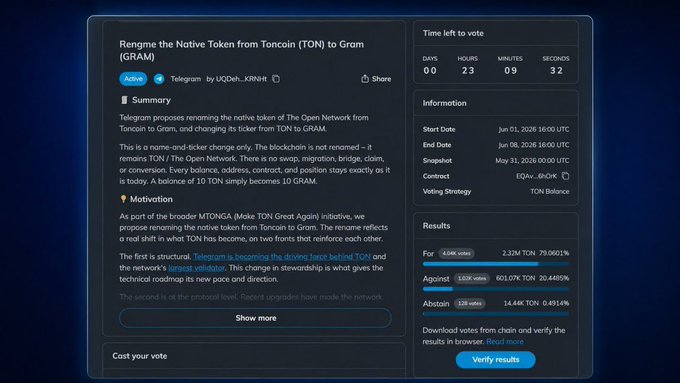Click the Motivation lightbulb icon
This screenshot has height=383, width=680.
123,199
